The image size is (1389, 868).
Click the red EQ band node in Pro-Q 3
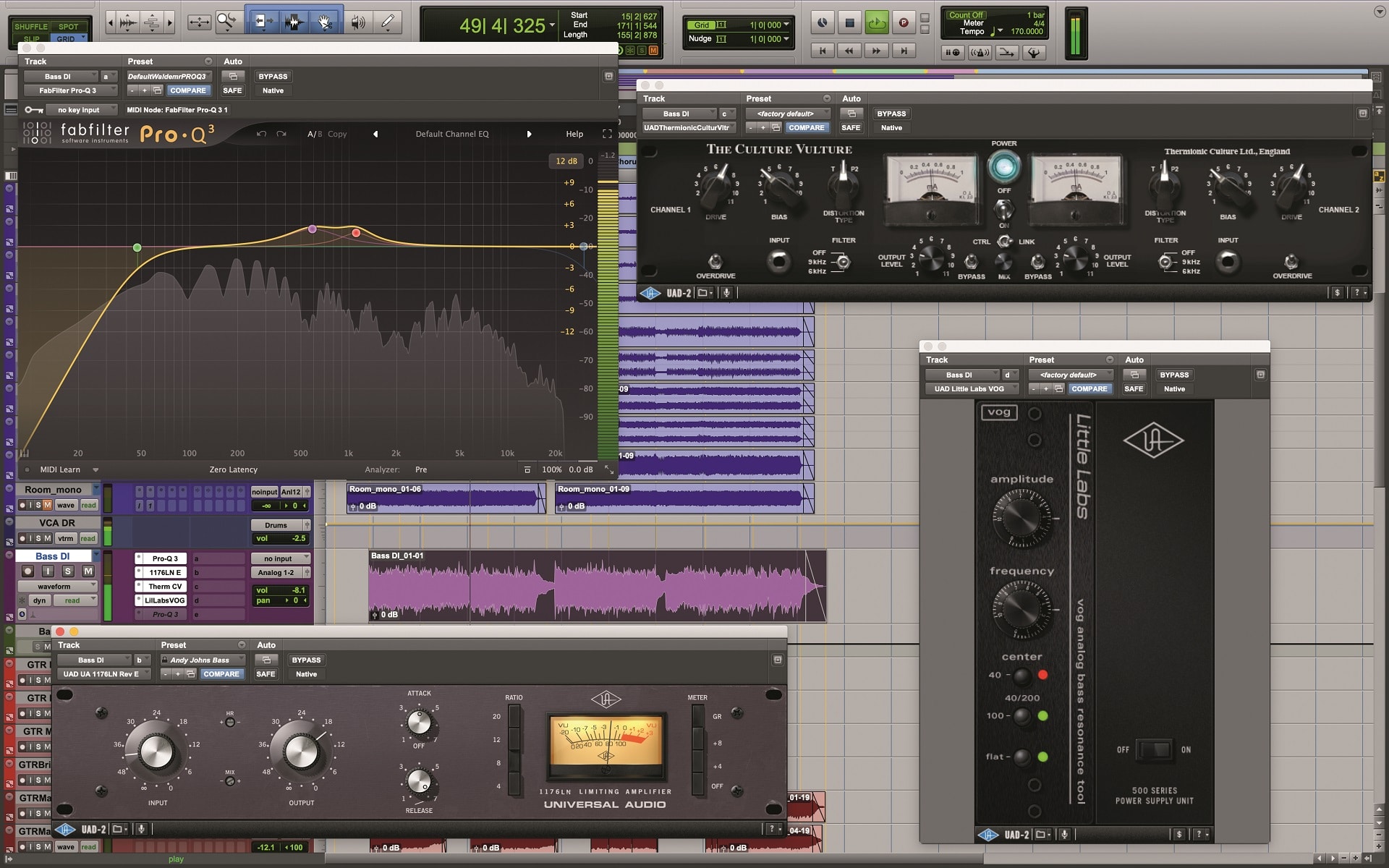tap(356, 233)
